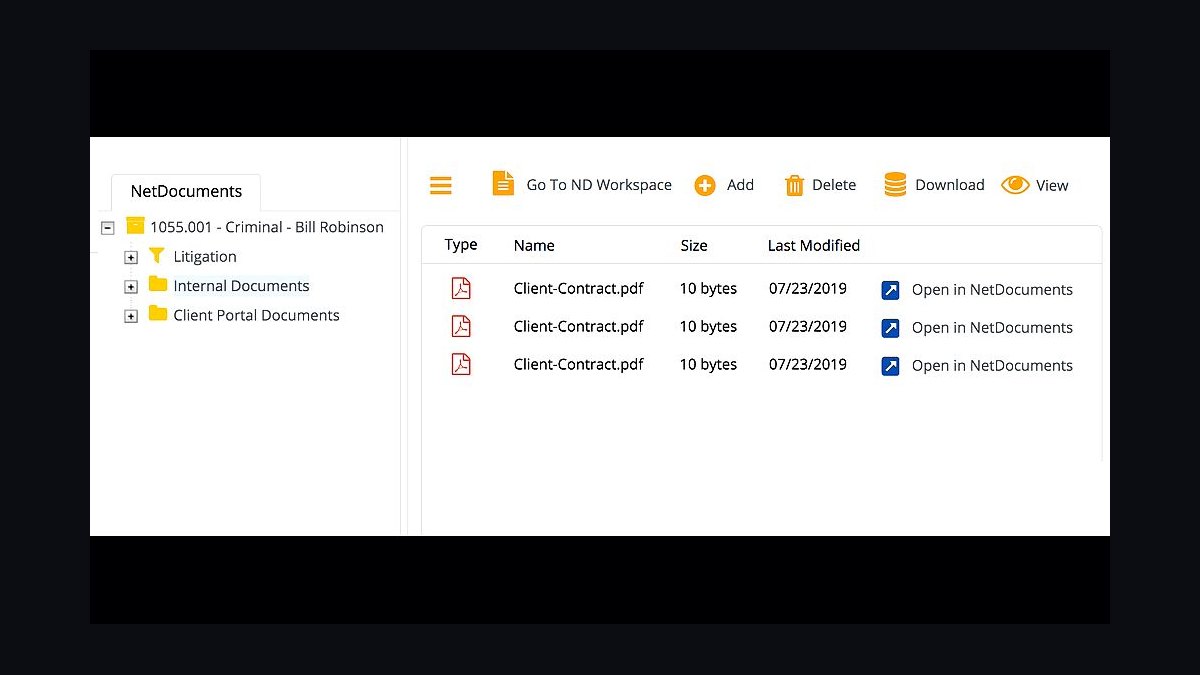Click blue arrow icon in second file row
The width and height of the screenshot is (1200, 675).
click(890, 328)
